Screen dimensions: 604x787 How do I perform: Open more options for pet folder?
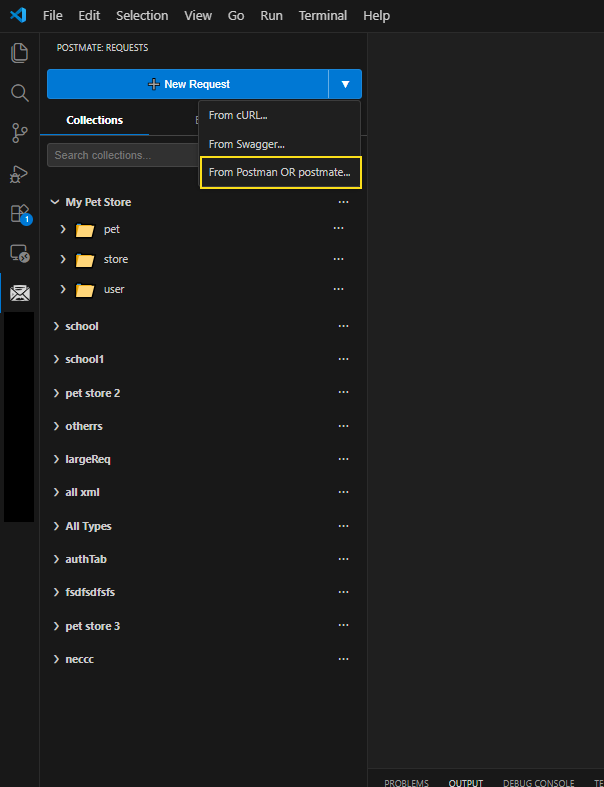(x=338, y=228)
